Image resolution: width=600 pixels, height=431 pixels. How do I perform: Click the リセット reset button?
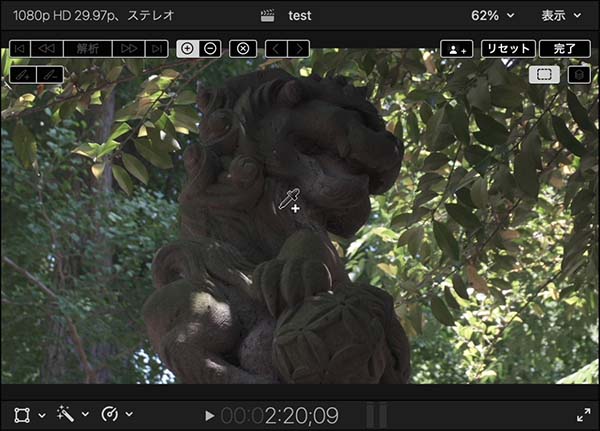click(x=508, y=49)
